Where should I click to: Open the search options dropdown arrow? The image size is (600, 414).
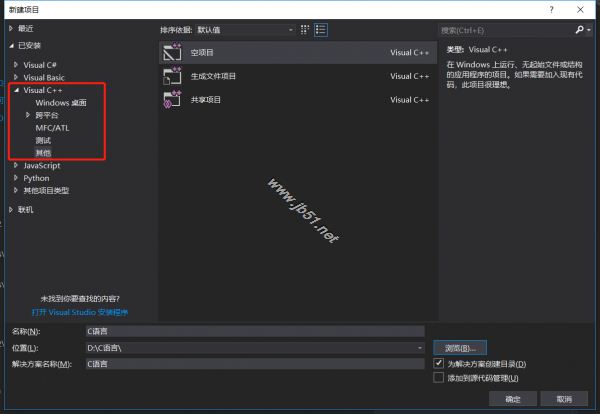tap(589, 29)
